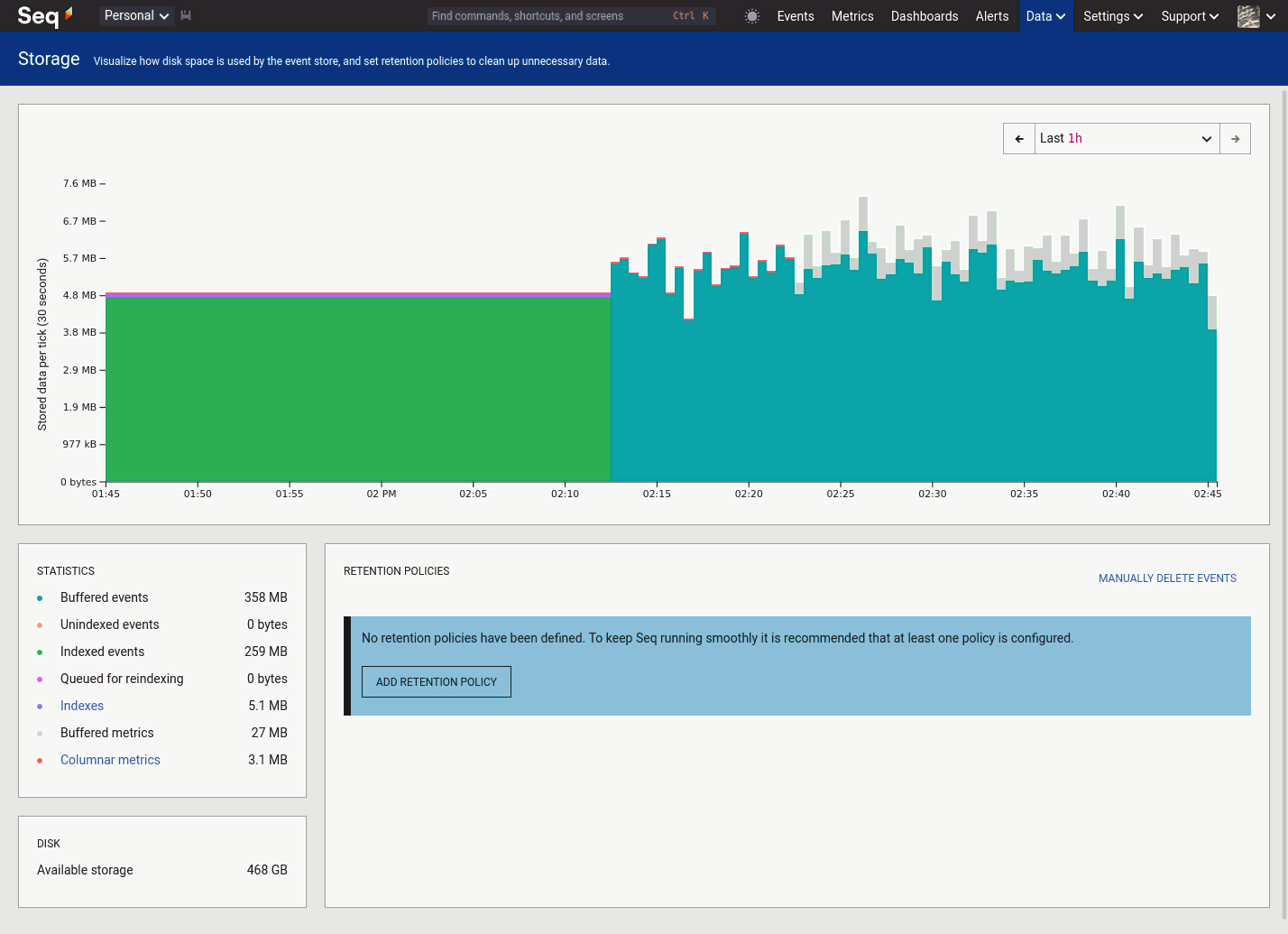Click the Seq logo
The image size is (1288, 934).
click(x=45, y=15)
